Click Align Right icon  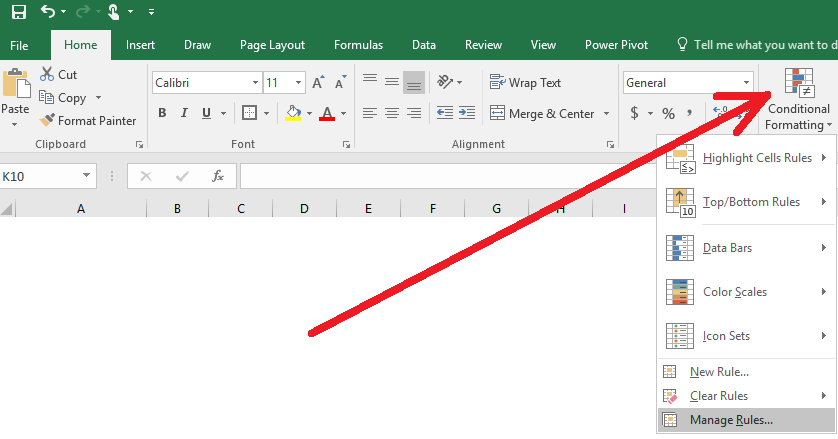coord(414,113)
